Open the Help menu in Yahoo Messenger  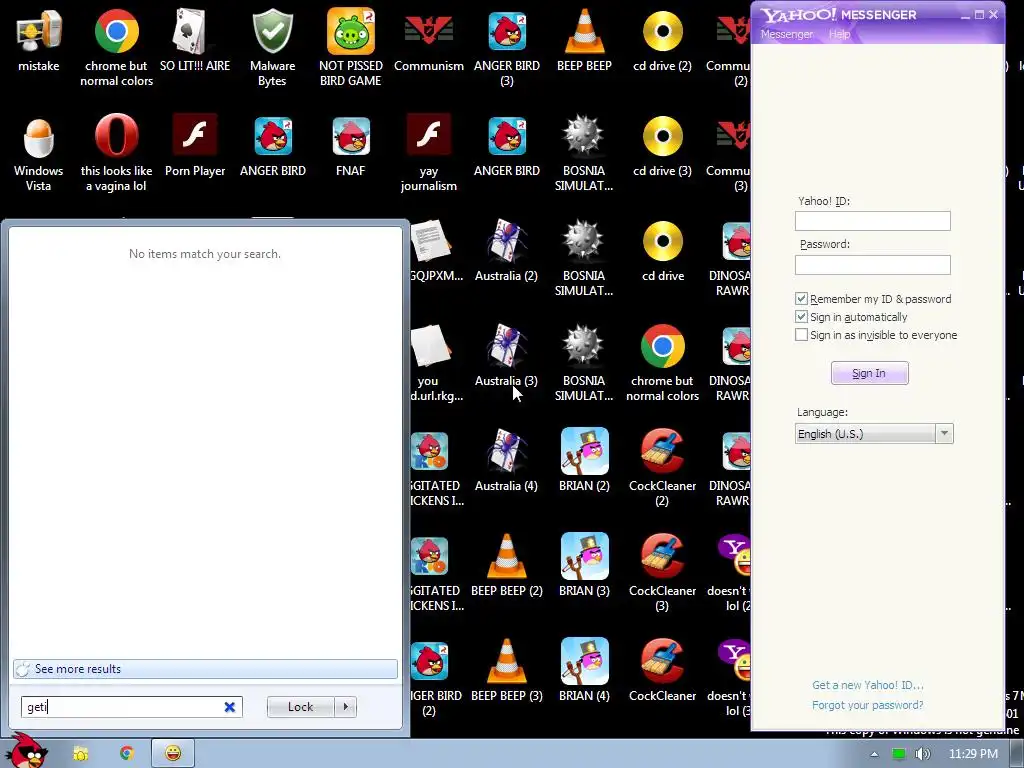click(839, 34)
